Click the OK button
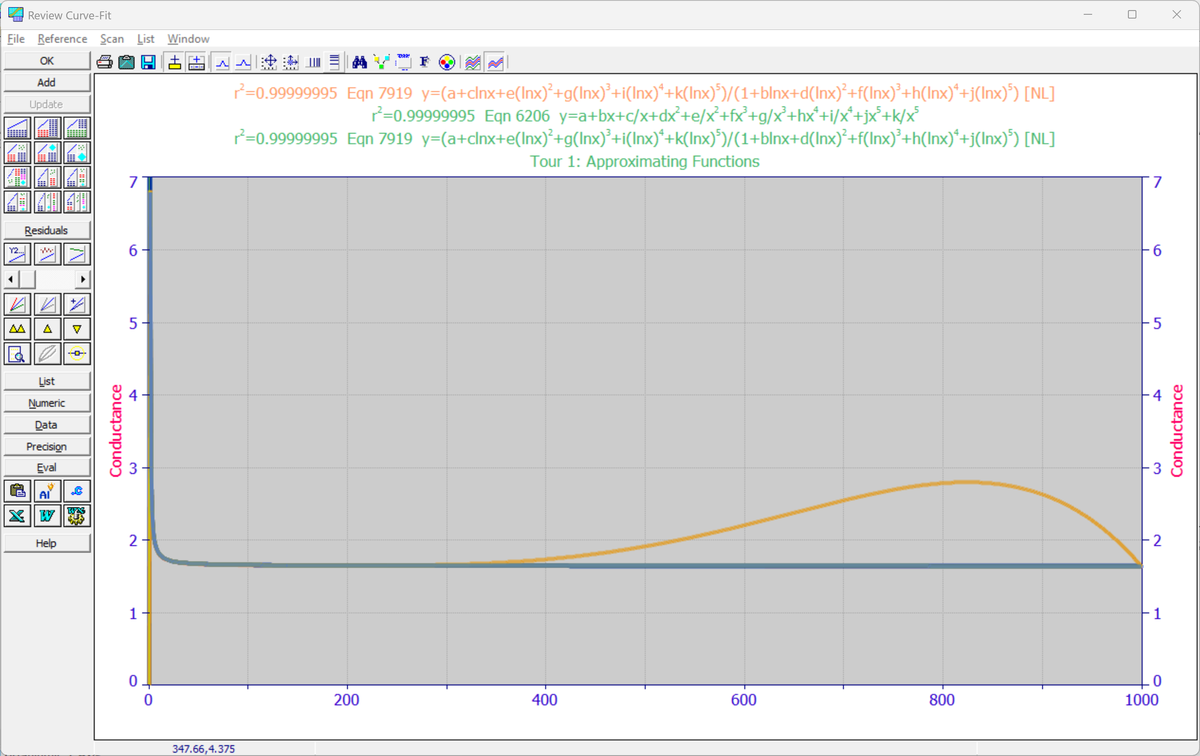This screenshot has height=756, width=1200. pyautogui.click(x=47, y=61)
